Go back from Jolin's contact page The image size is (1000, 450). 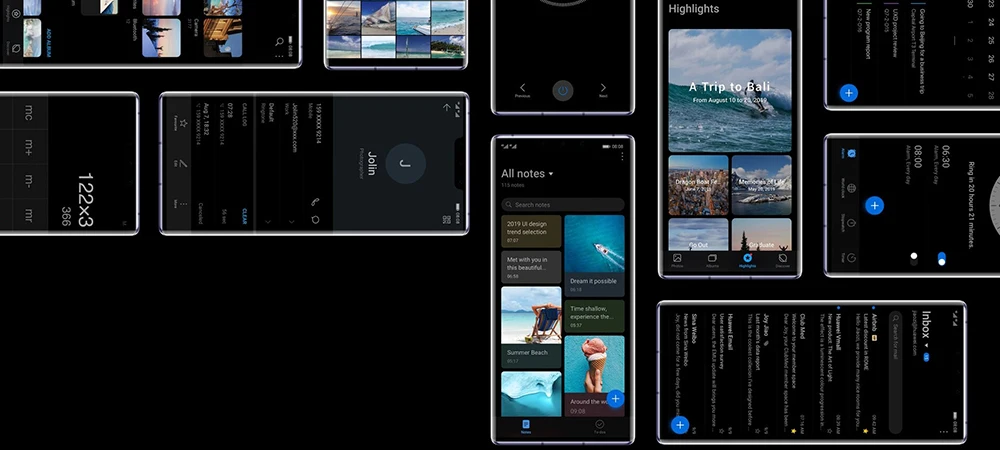click(x=446, y=107)
